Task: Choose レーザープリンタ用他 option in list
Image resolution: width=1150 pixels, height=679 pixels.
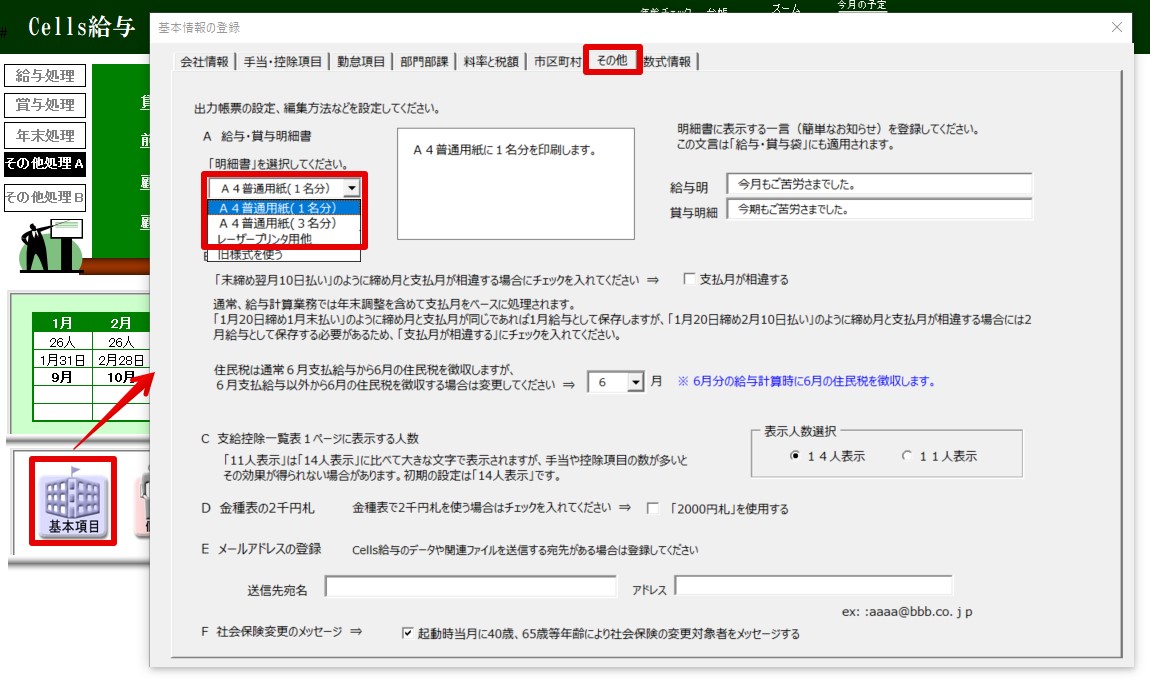Action: (x=264, y=239)
